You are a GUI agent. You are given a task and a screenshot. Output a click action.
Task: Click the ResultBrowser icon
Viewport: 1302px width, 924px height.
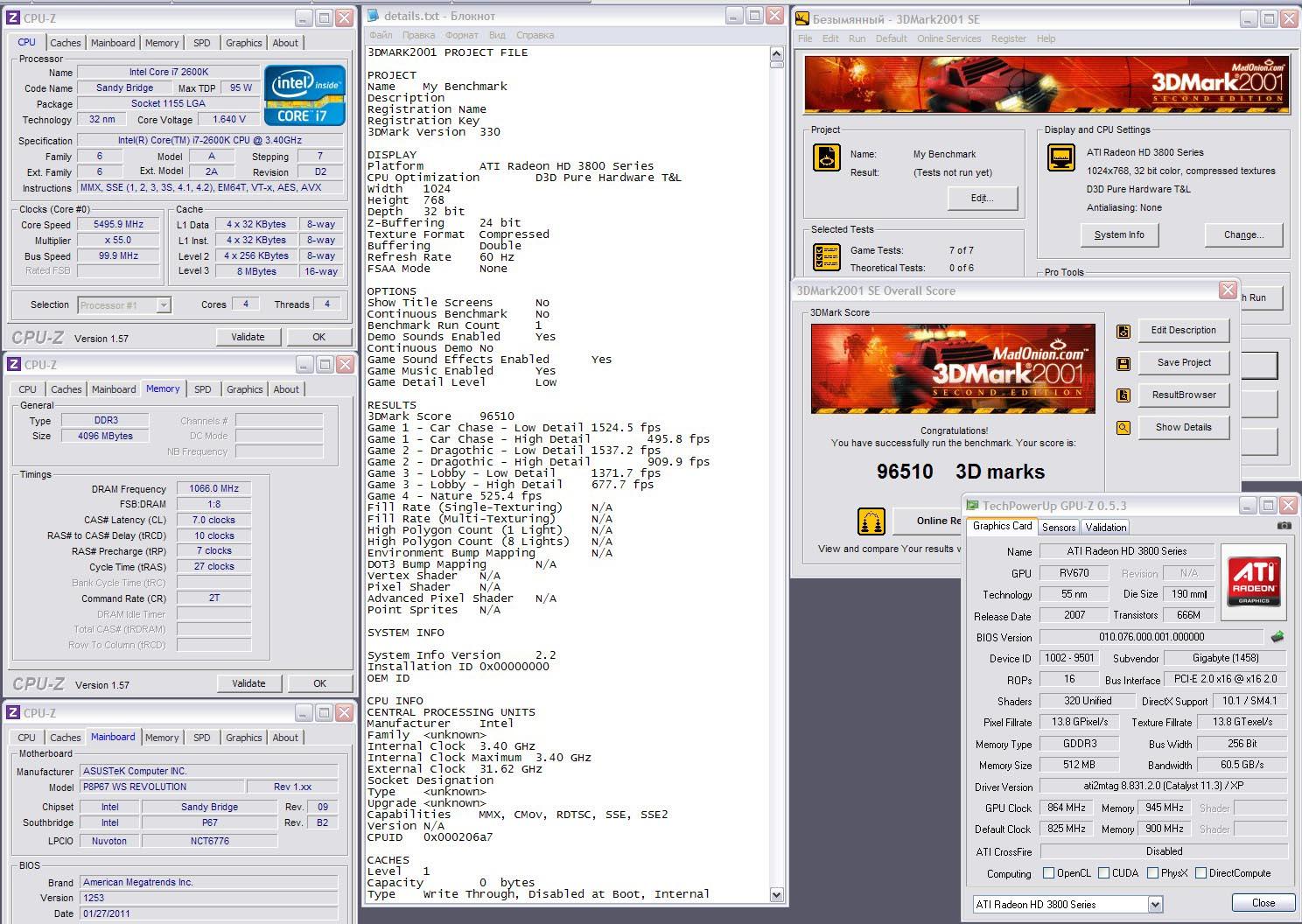(1123, 395)
